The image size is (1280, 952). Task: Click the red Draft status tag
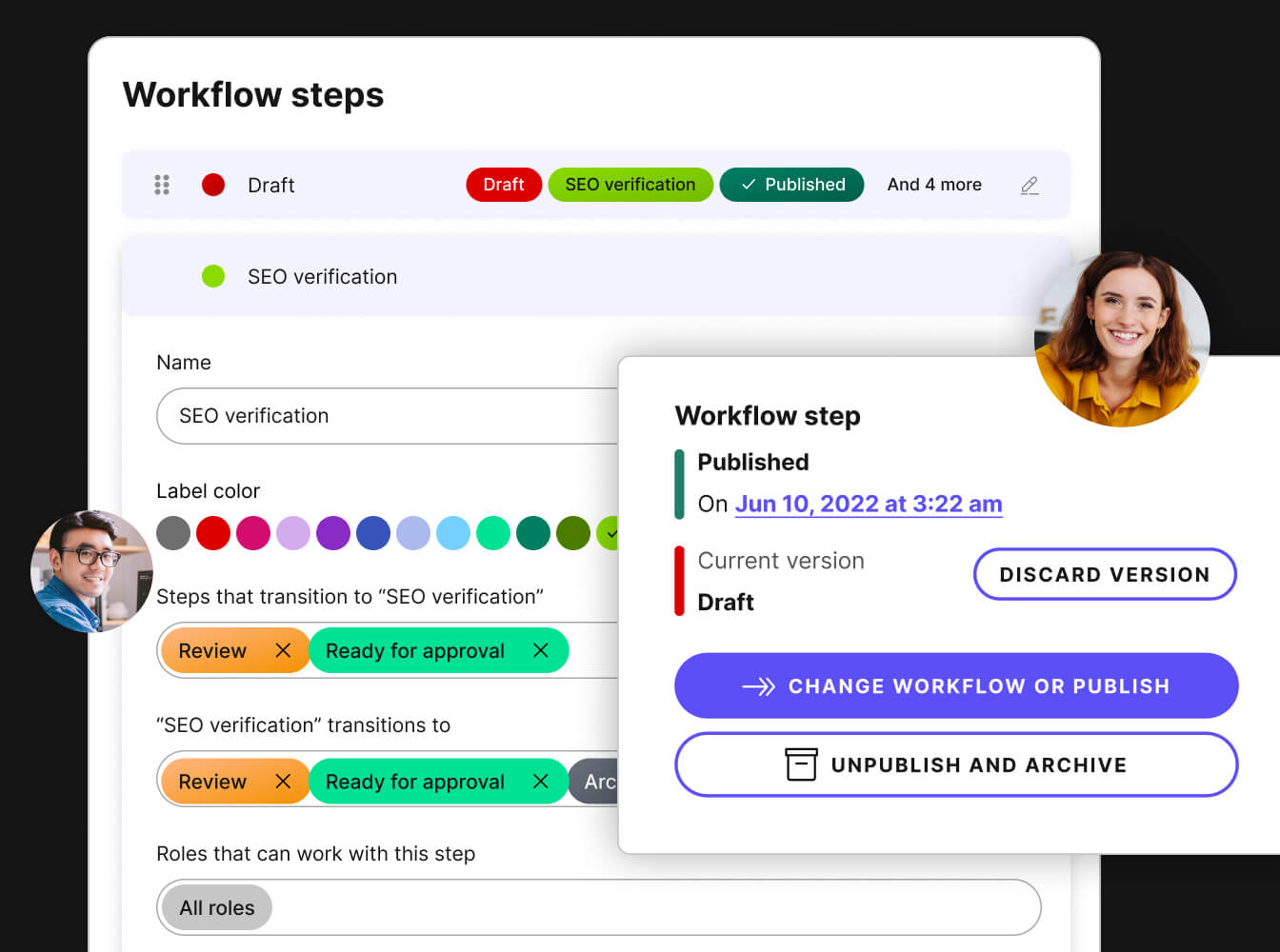click(x=504, y=185)
